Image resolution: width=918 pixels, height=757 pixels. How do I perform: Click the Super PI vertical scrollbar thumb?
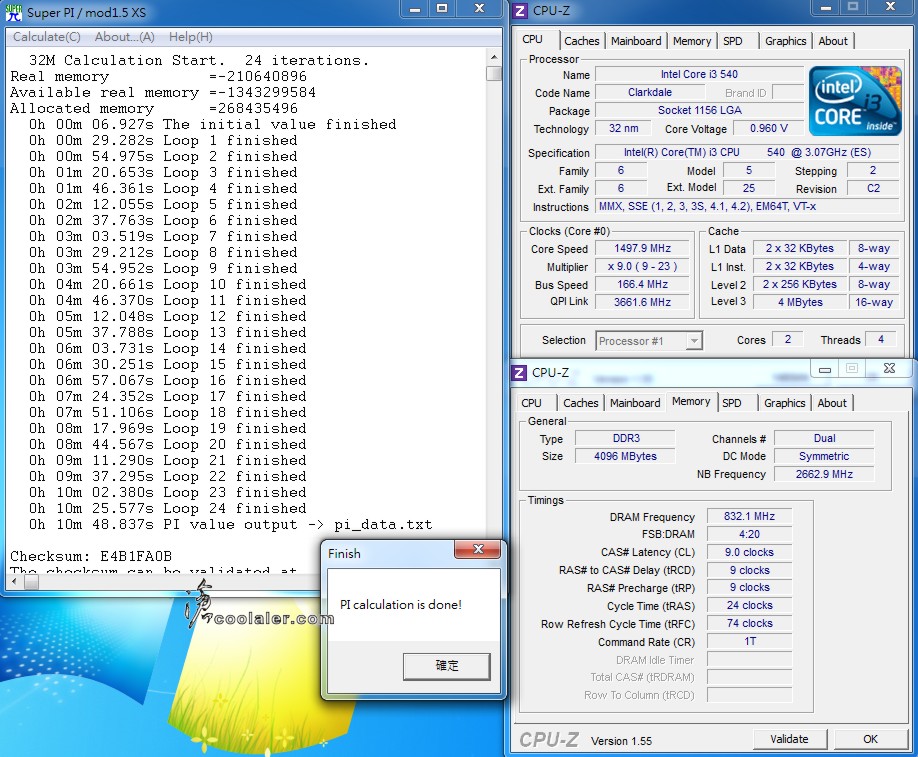point(494,73)
